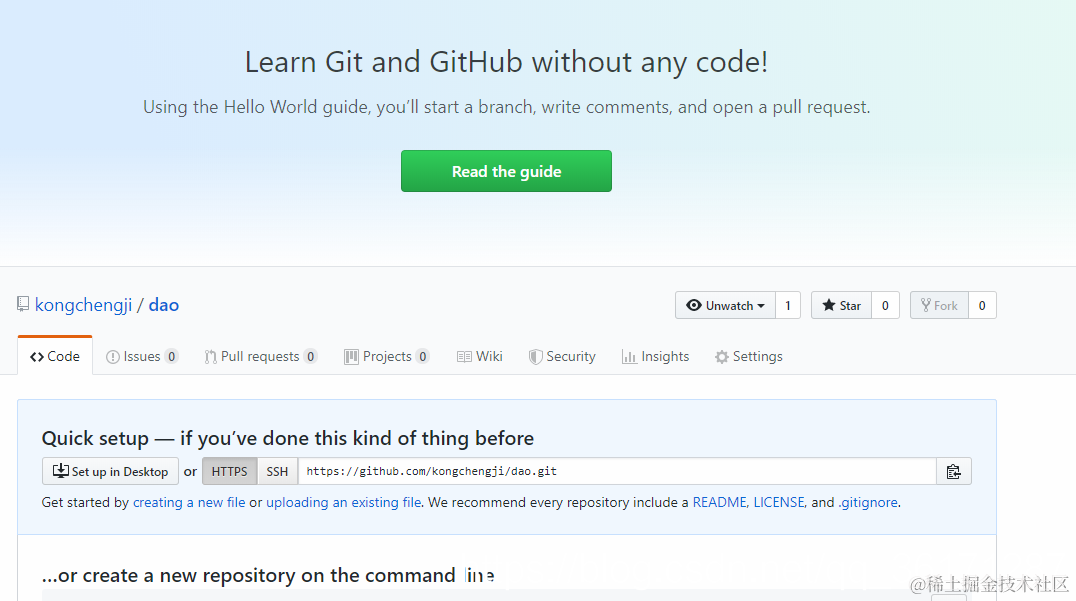Image resolution: width=1076 pixels, height=601 pixels.
Task: Click the create a new repository heading
Action: pos(268,575)
